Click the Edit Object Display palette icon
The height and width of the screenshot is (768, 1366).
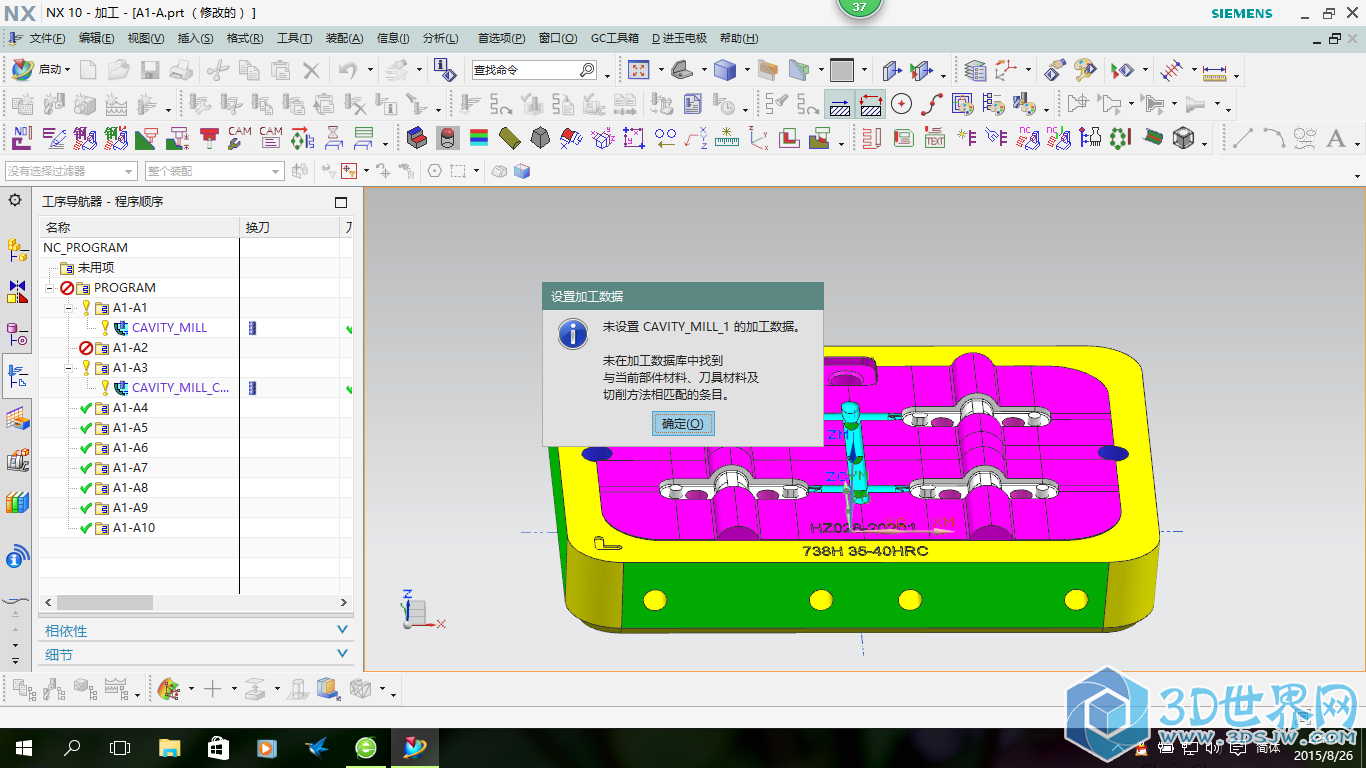[x=1086, y=70]
